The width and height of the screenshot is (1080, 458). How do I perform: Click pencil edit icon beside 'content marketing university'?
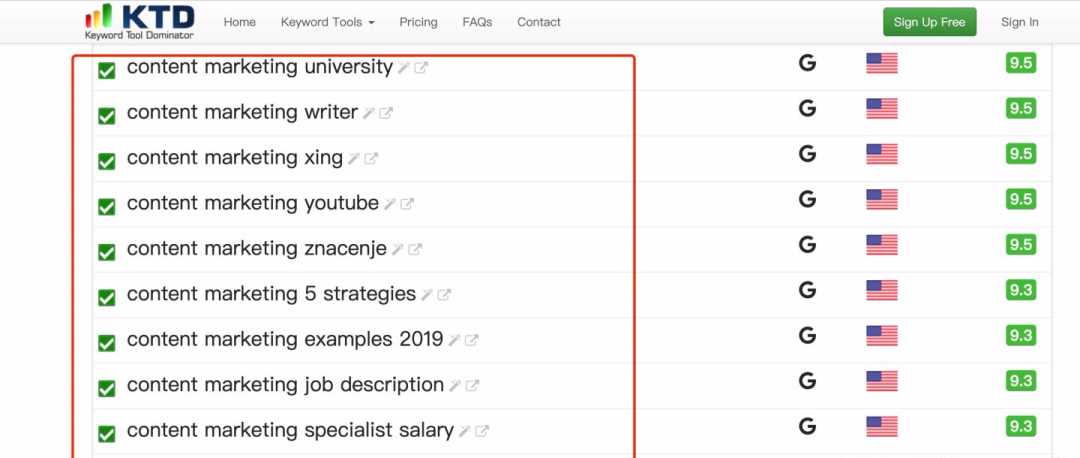click(404, 68)
